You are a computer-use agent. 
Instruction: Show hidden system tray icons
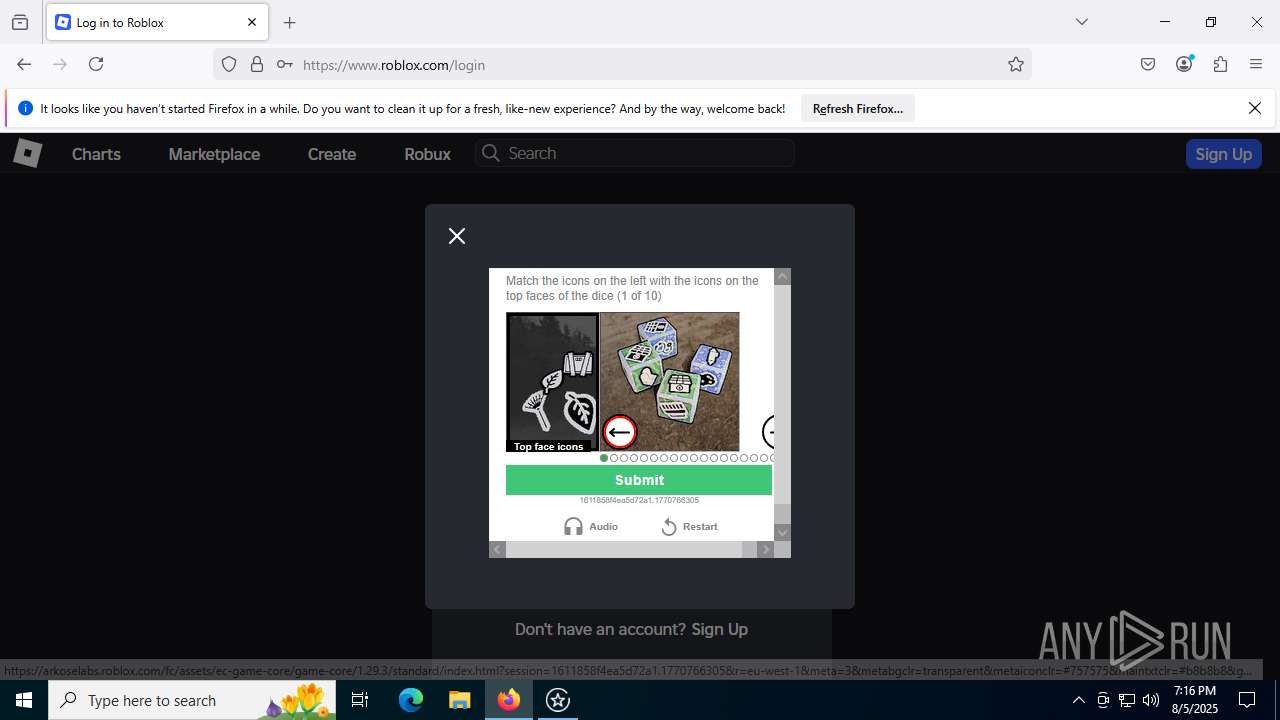[1078, 700]
